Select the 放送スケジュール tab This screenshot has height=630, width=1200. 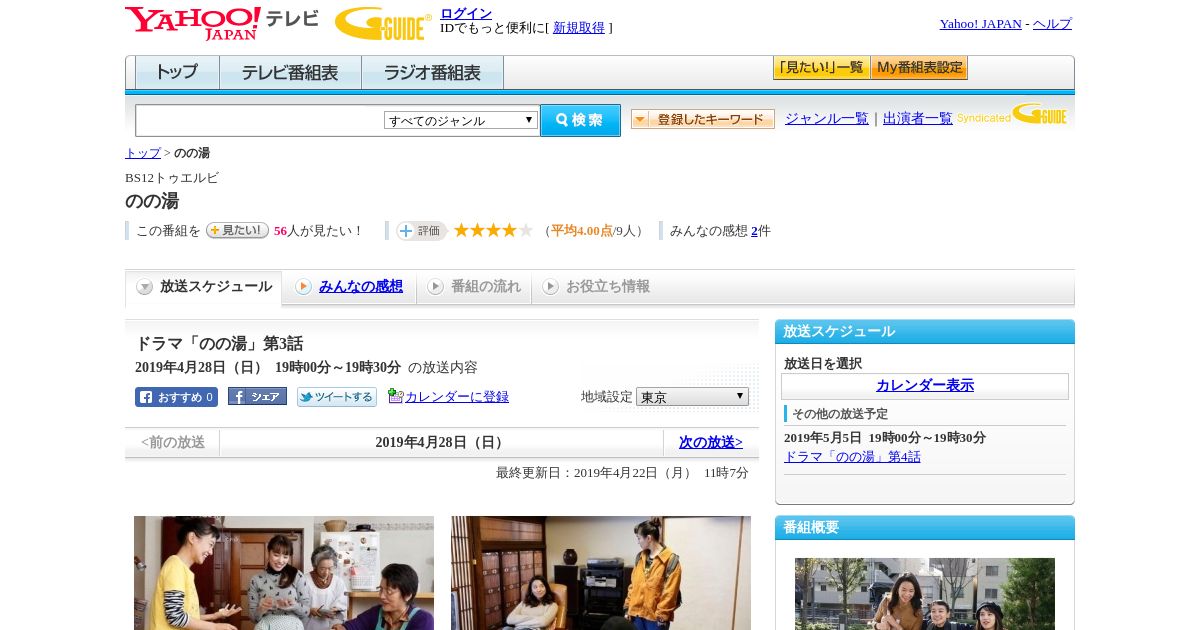(204, 287)
